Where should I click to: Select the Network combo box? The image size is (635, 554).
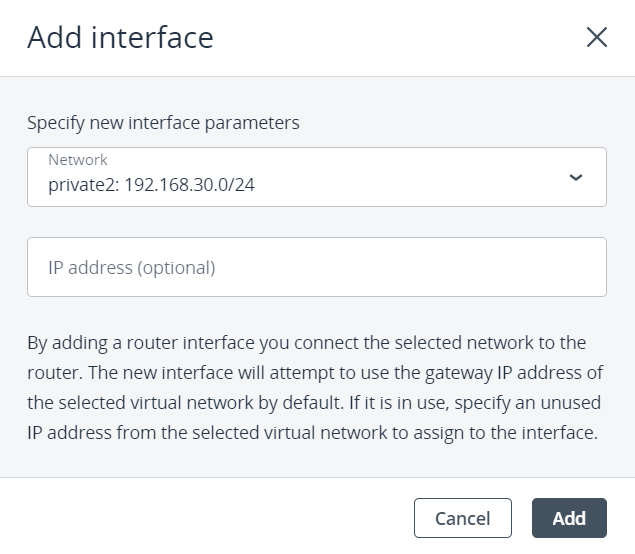pos(316,177)
